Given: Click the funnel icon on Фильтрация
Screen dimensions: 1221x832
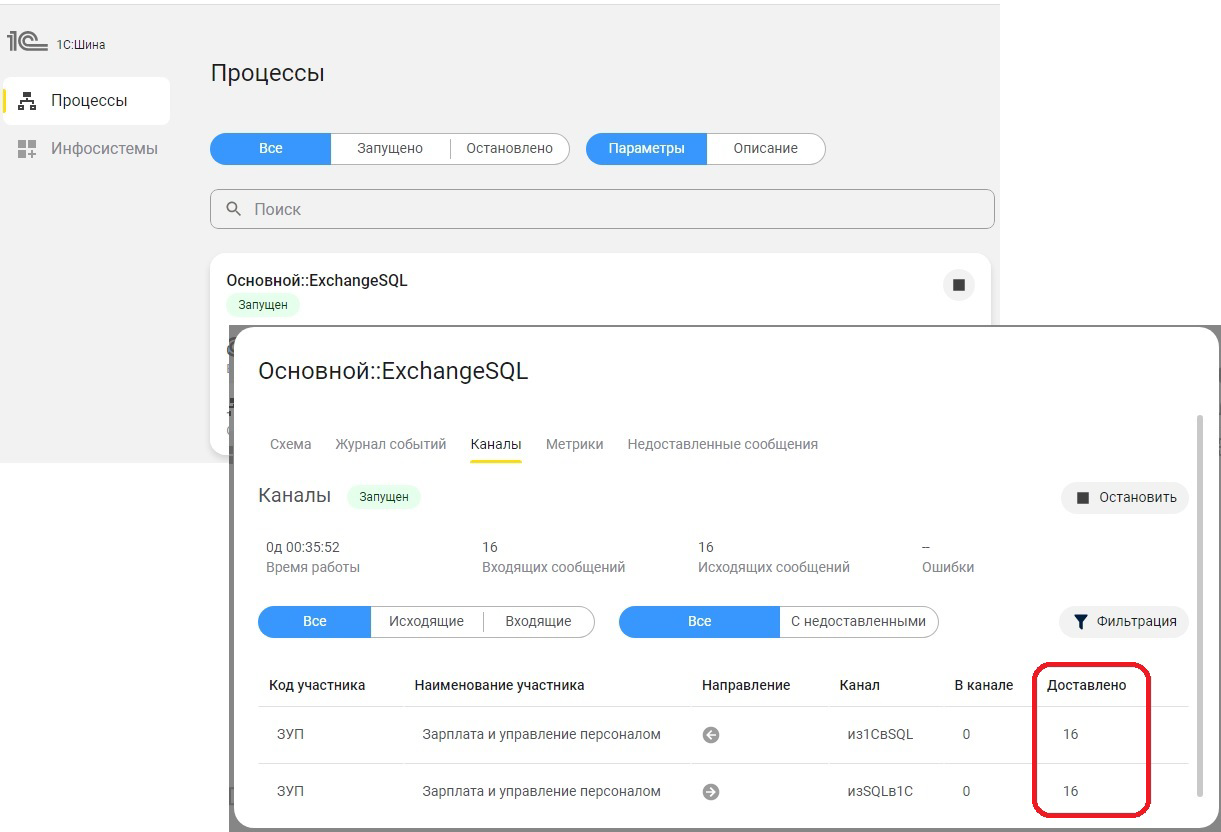Looking at the screenshot, I should tap(1080, 622).
